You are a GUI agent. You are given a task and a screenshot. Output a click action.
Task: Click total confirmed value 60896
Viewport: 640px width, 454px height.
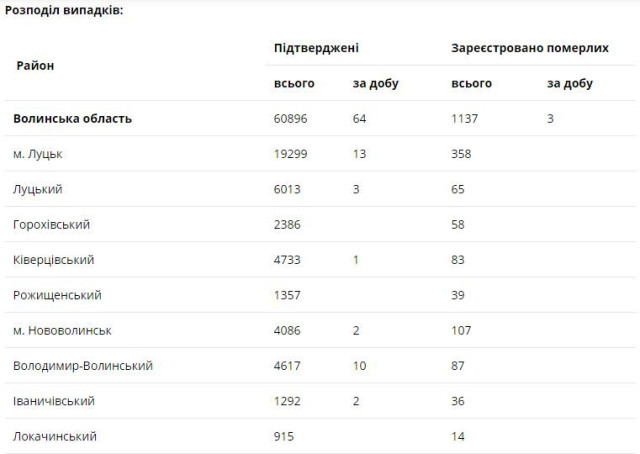(x=290, y=118)
